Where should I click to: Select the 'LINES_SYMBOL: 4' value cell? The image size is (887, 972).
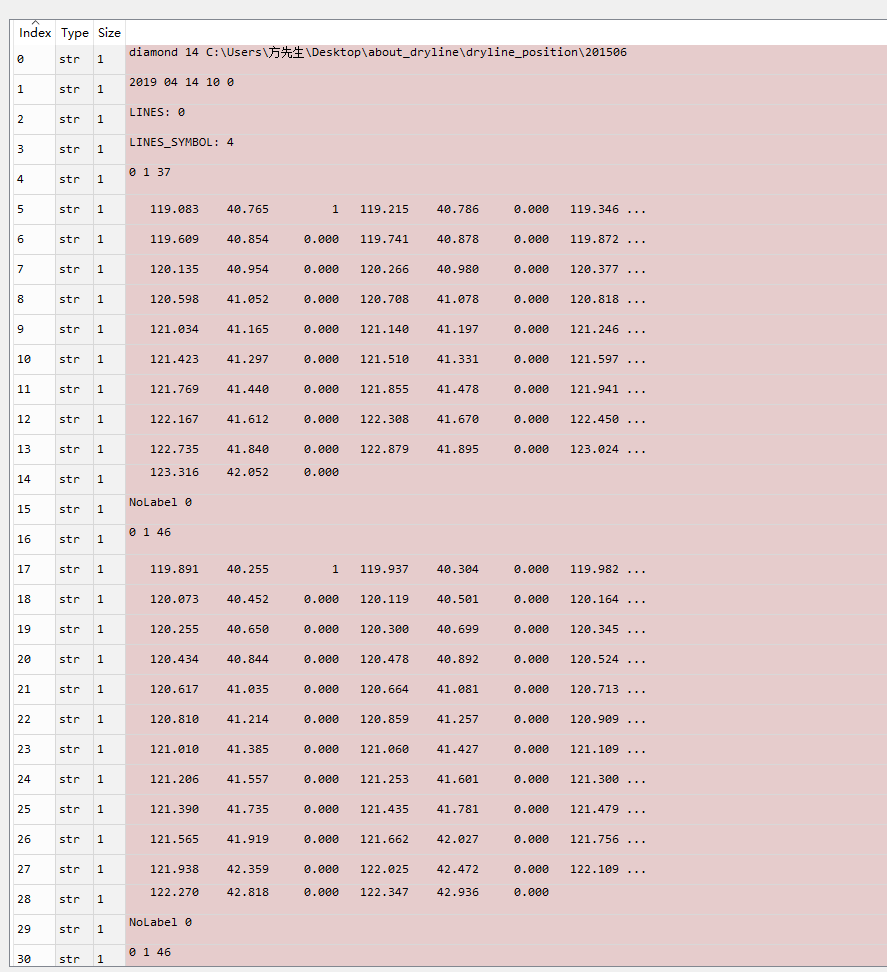pyautogui.click(x=506, y=149)
